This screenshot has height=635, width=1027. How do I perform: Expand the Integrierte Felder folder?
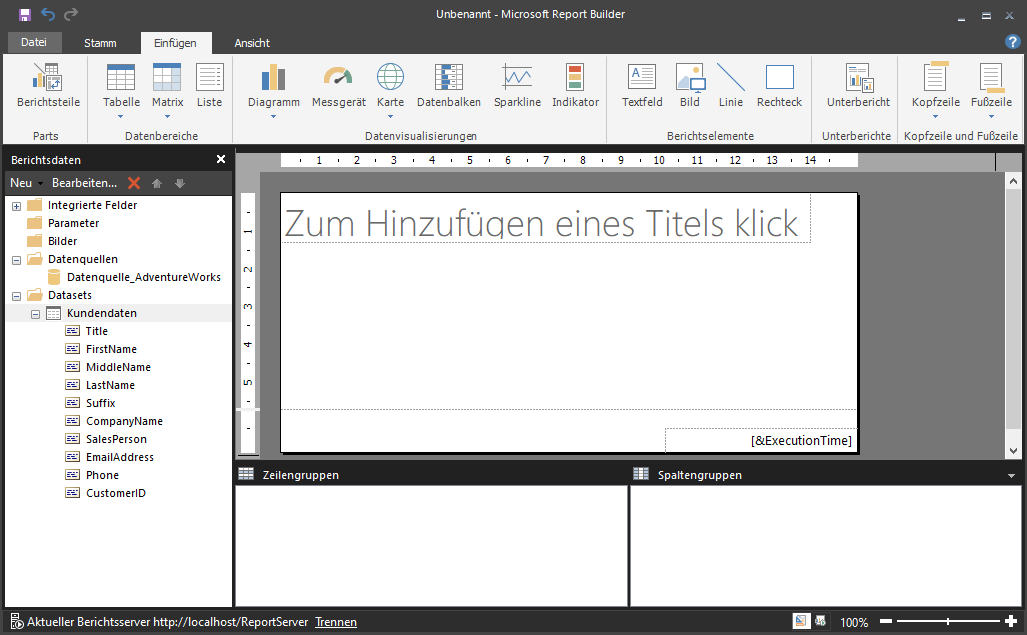16,206
